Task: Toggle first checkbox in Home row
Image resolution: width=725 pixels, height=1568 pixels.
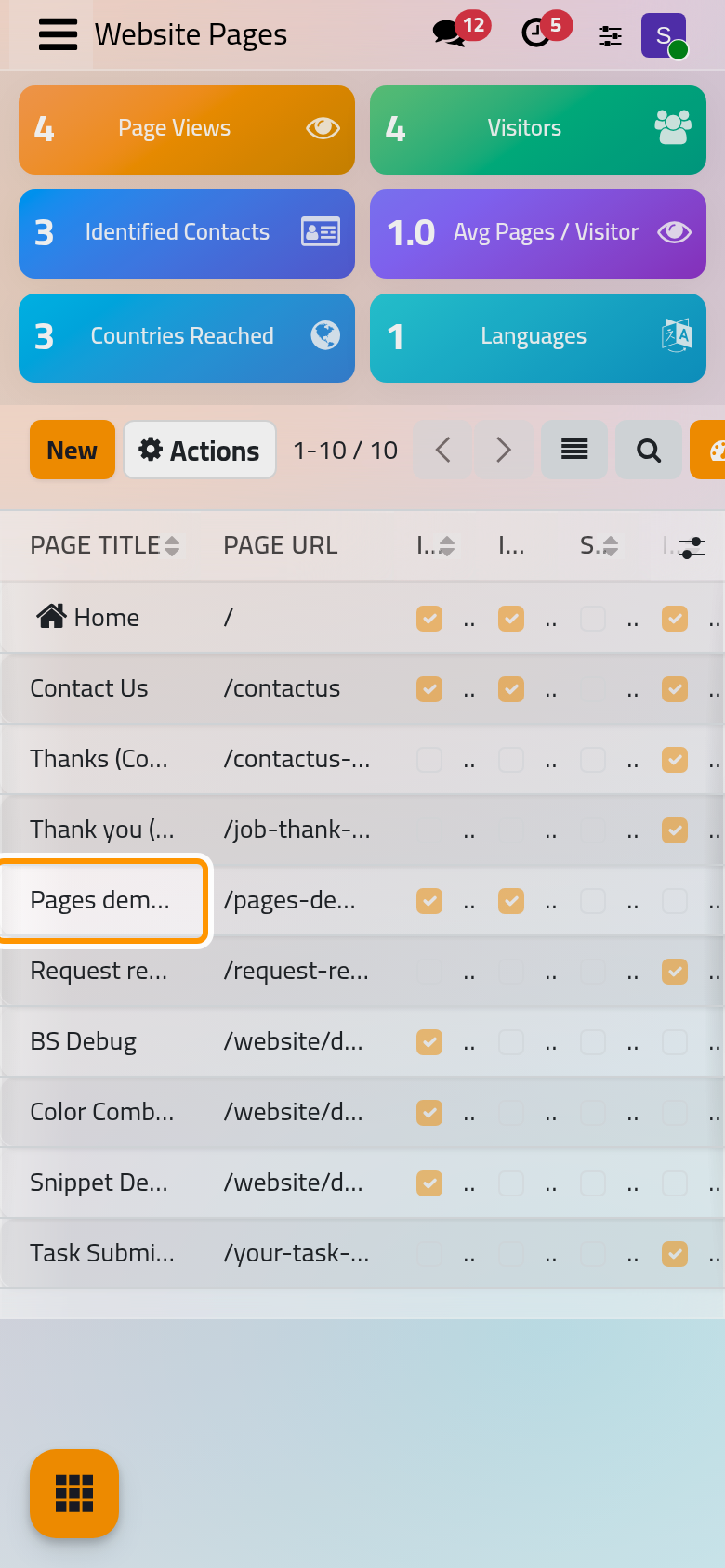Action: 429,619
